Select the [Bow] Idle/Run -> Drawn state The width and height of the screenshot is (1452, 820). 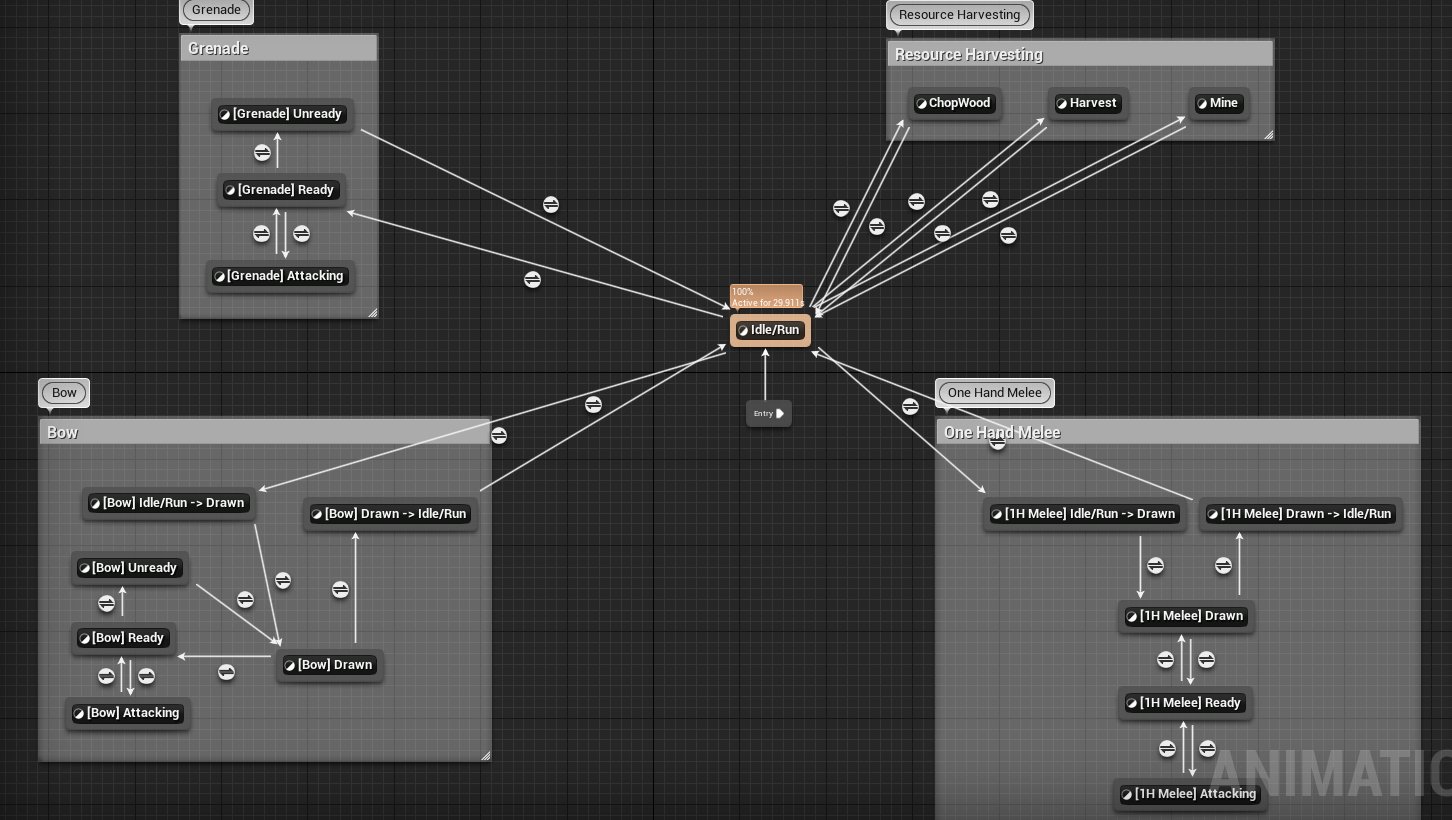tap(167, 503)
